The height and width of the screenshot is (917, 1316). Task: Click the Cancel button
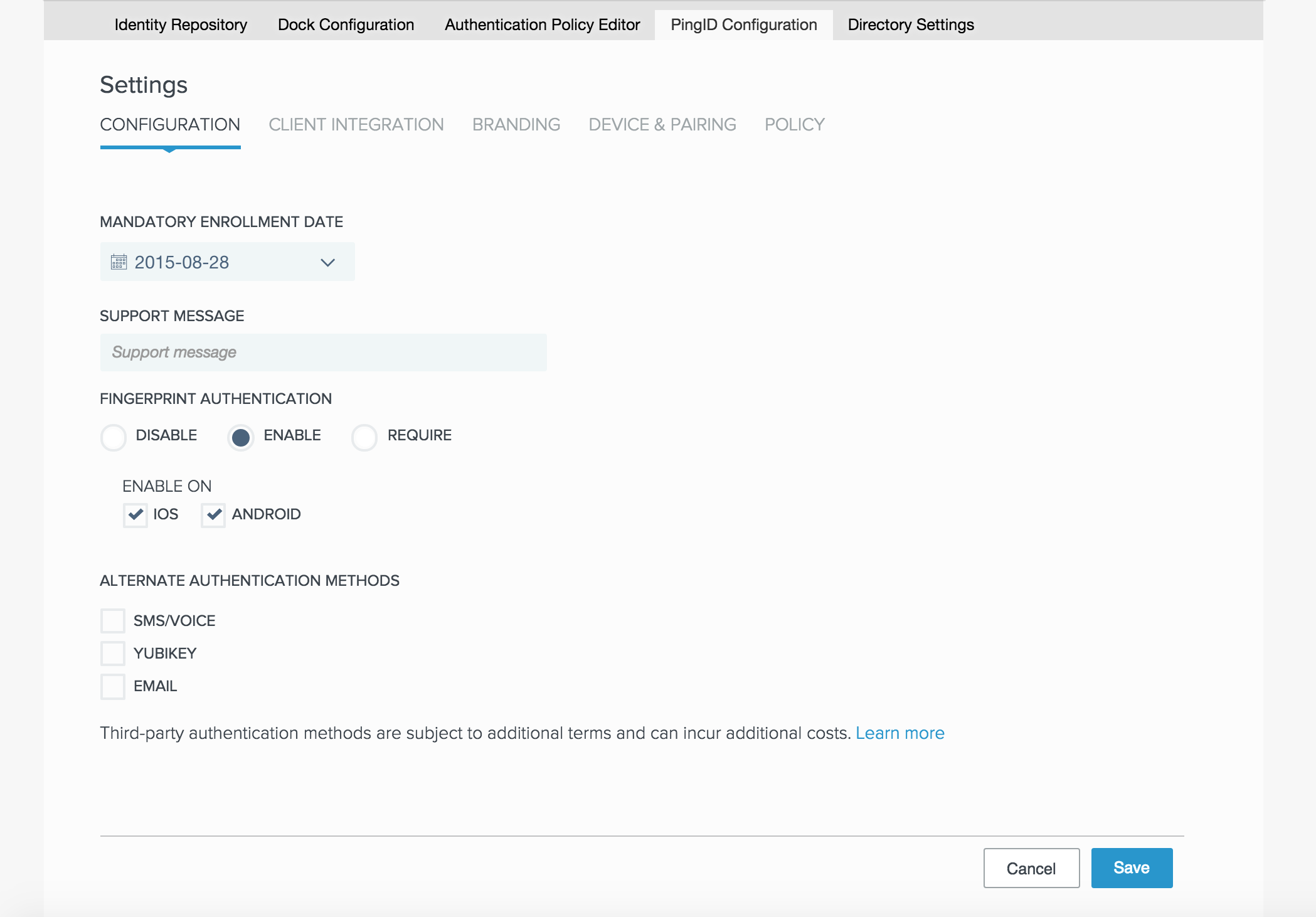click(x=1031, y=868)
